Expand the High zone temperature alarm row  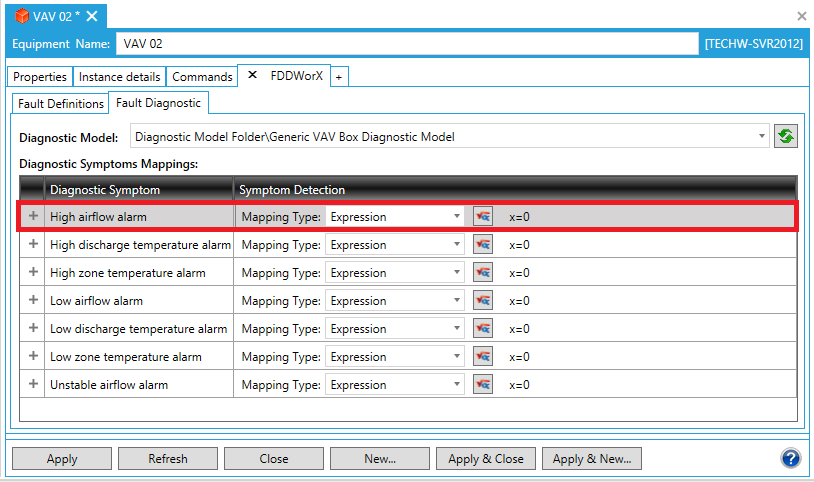click(33, 273)
